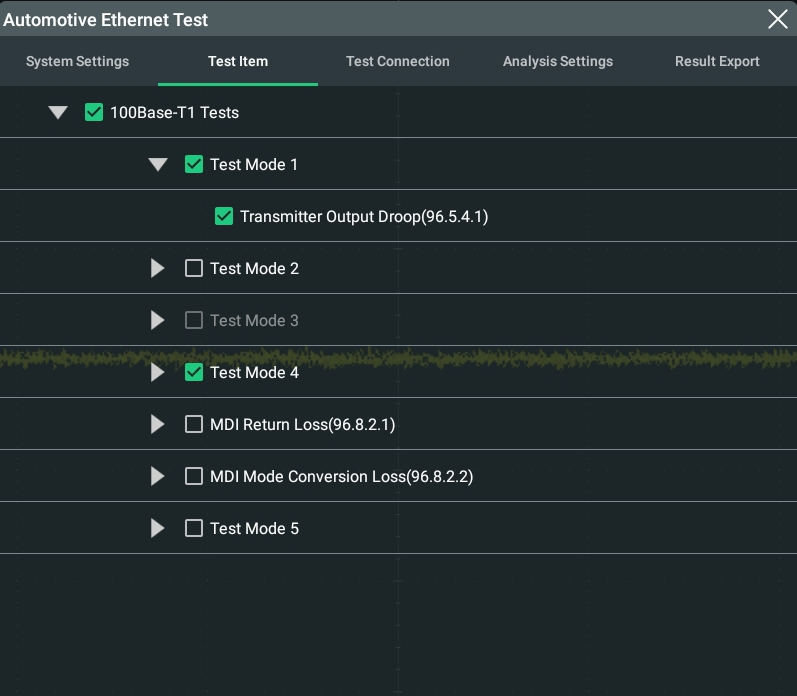The height and width of the screenshot is (696, 797).
Task: Enable the Test Mode 2 checkbox
Action: click(194, 268)
